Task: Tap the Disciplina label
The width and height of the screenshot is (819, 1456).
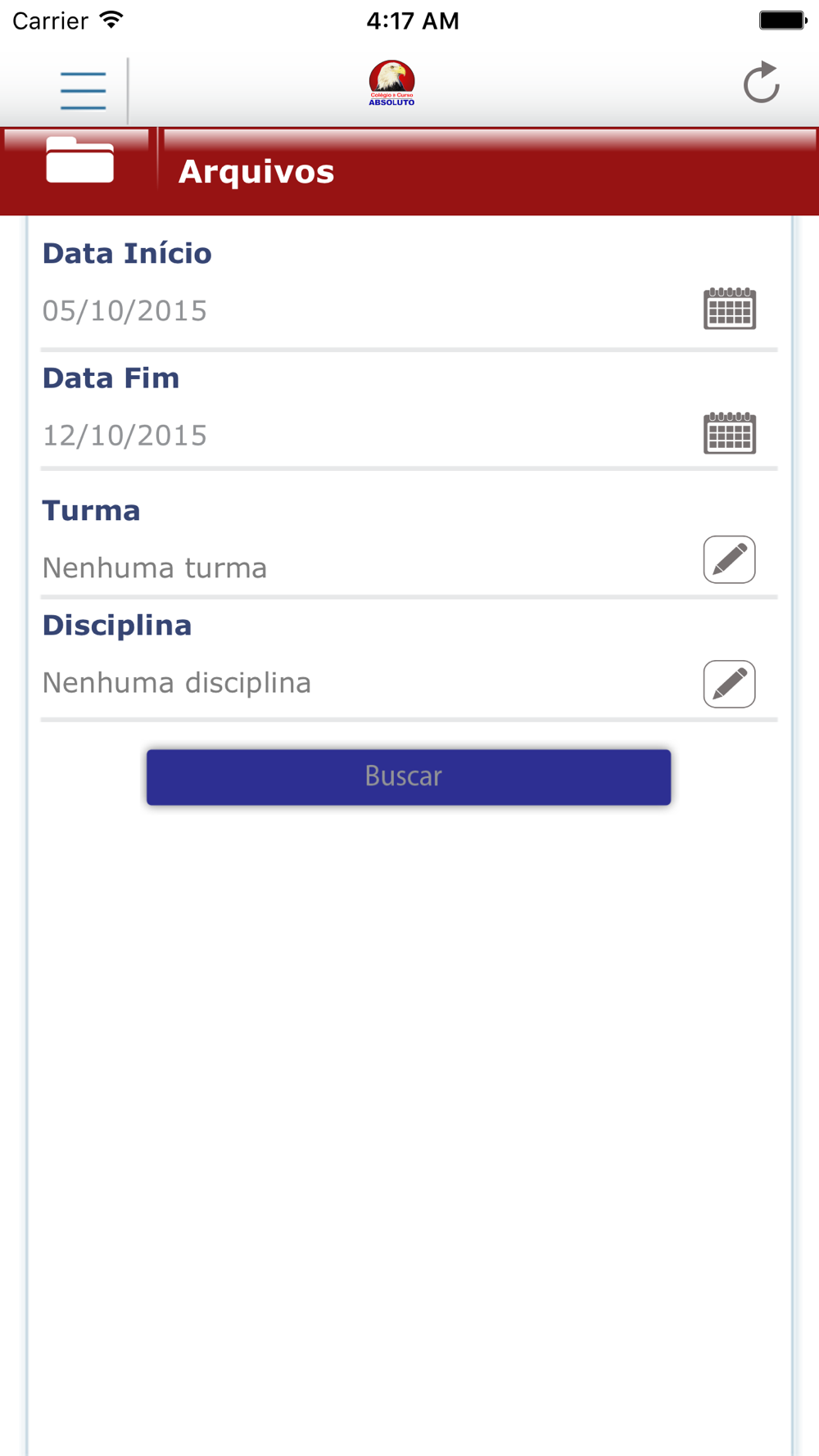Action: click(x=117, y=625)
